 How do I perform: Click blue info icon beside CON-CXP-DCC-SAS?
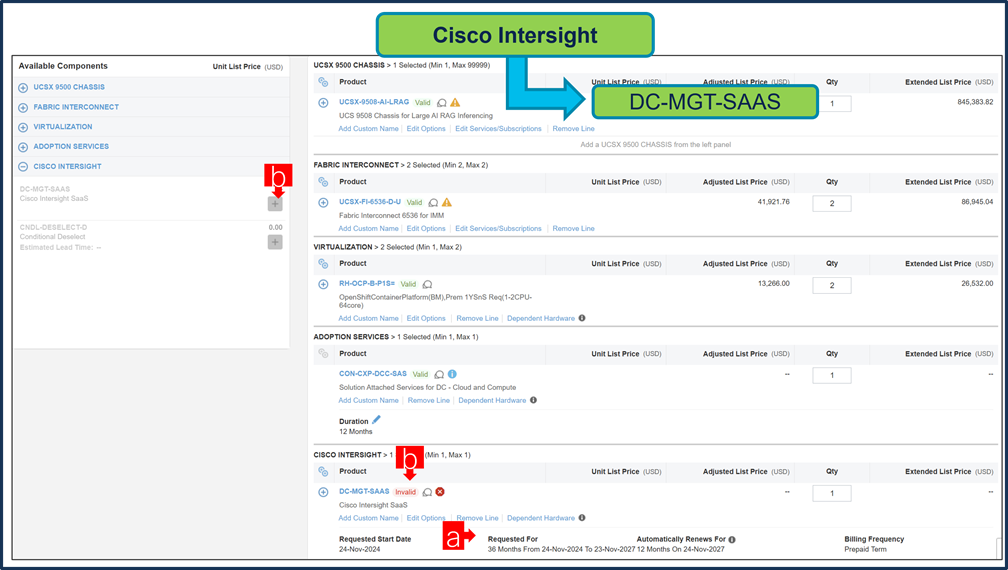tap(453, 374)
